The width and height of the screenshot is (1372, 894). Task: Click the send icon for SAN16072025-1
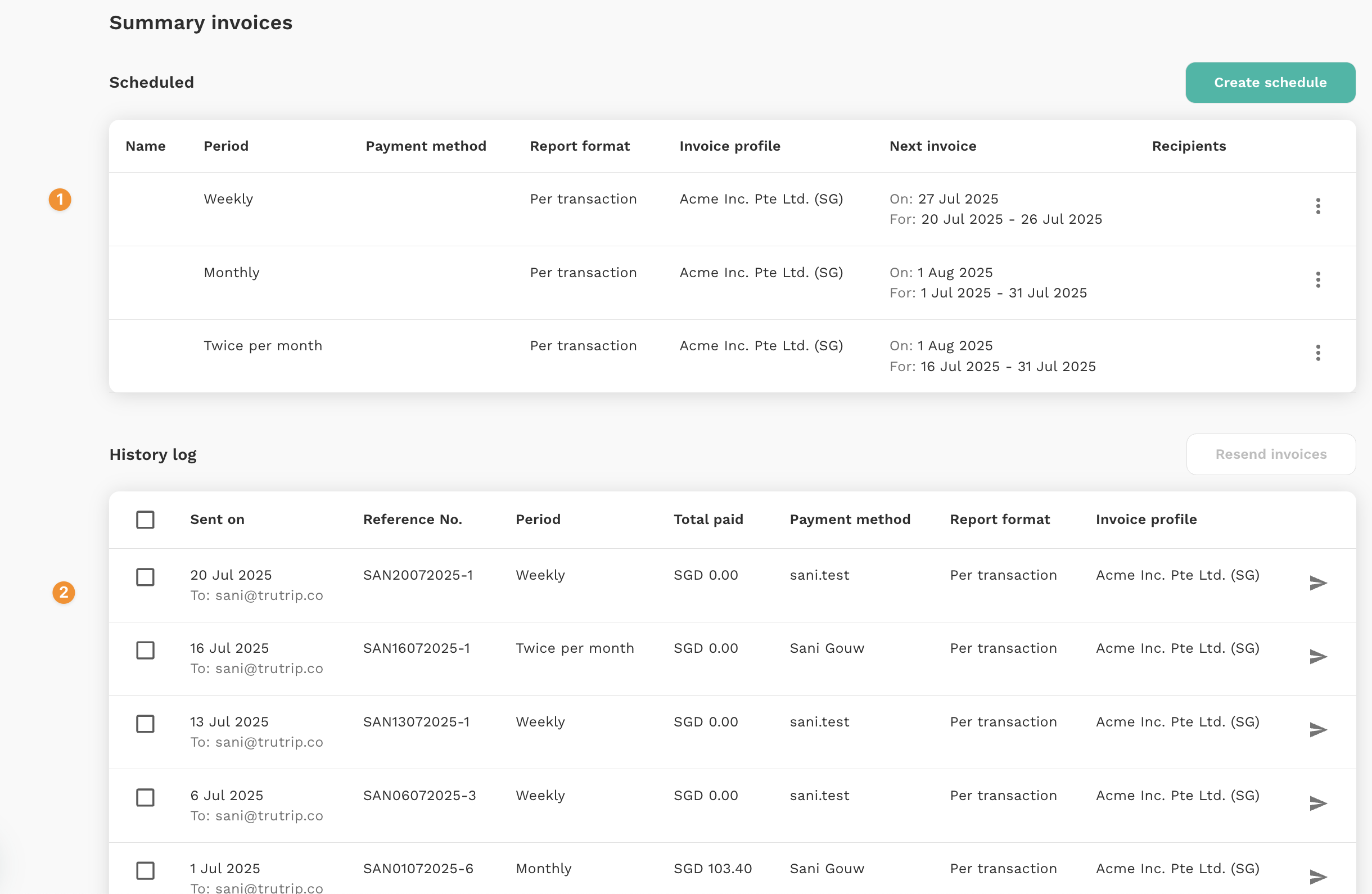click(1319, 656)
